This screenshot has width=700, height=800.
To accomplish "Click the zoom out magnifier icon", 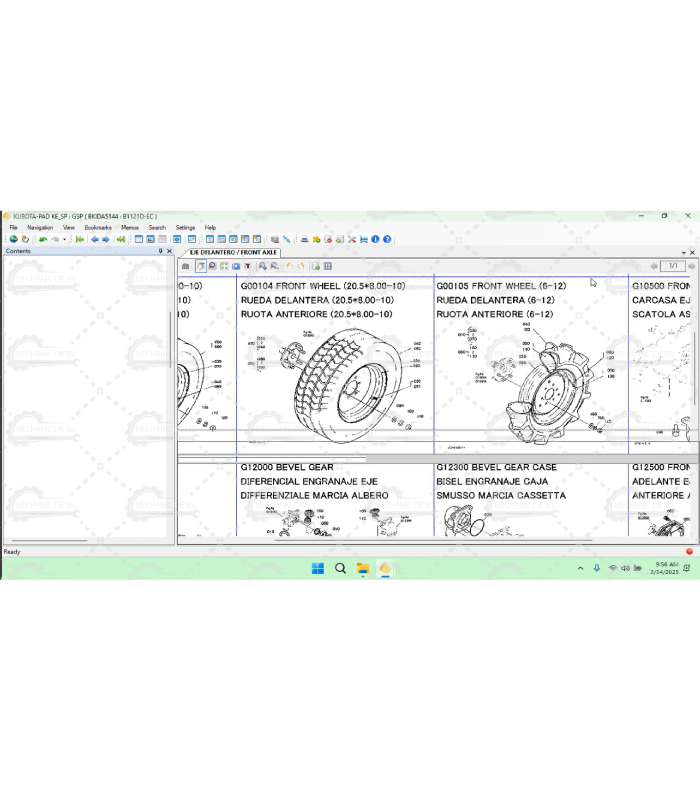I will [x=274, y=266].
